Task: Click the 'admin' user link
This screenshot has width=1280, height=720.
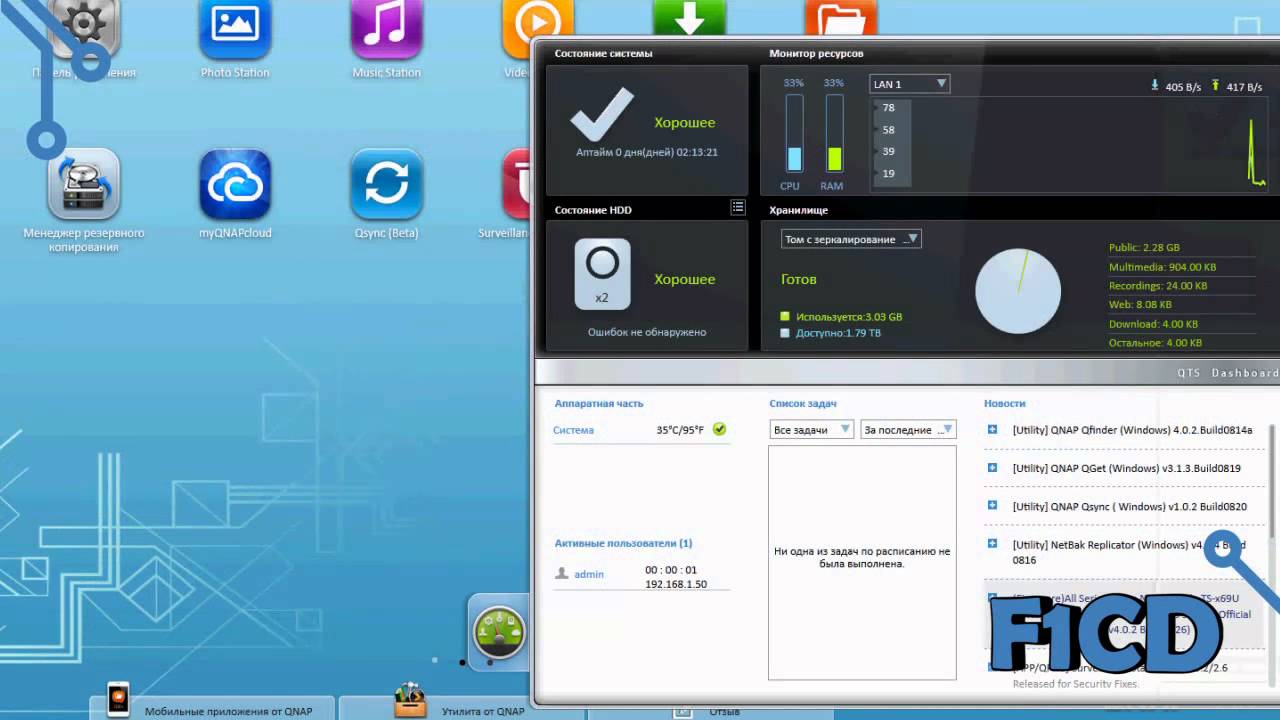Action: coord(589,574)
